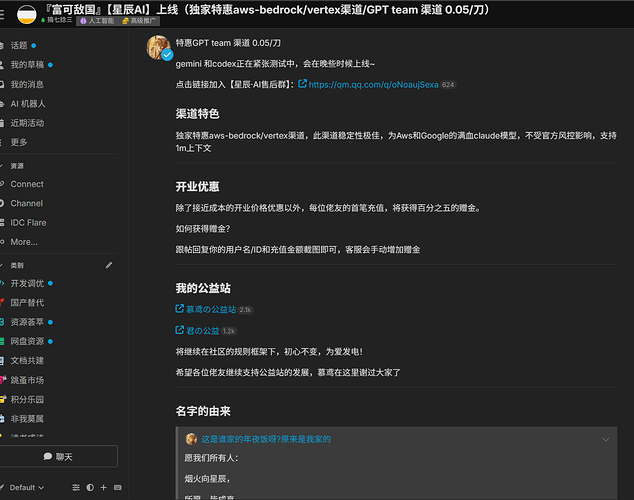Click the quote line 愿我们所有人:
634x500 pixels.
coord(211,458)
